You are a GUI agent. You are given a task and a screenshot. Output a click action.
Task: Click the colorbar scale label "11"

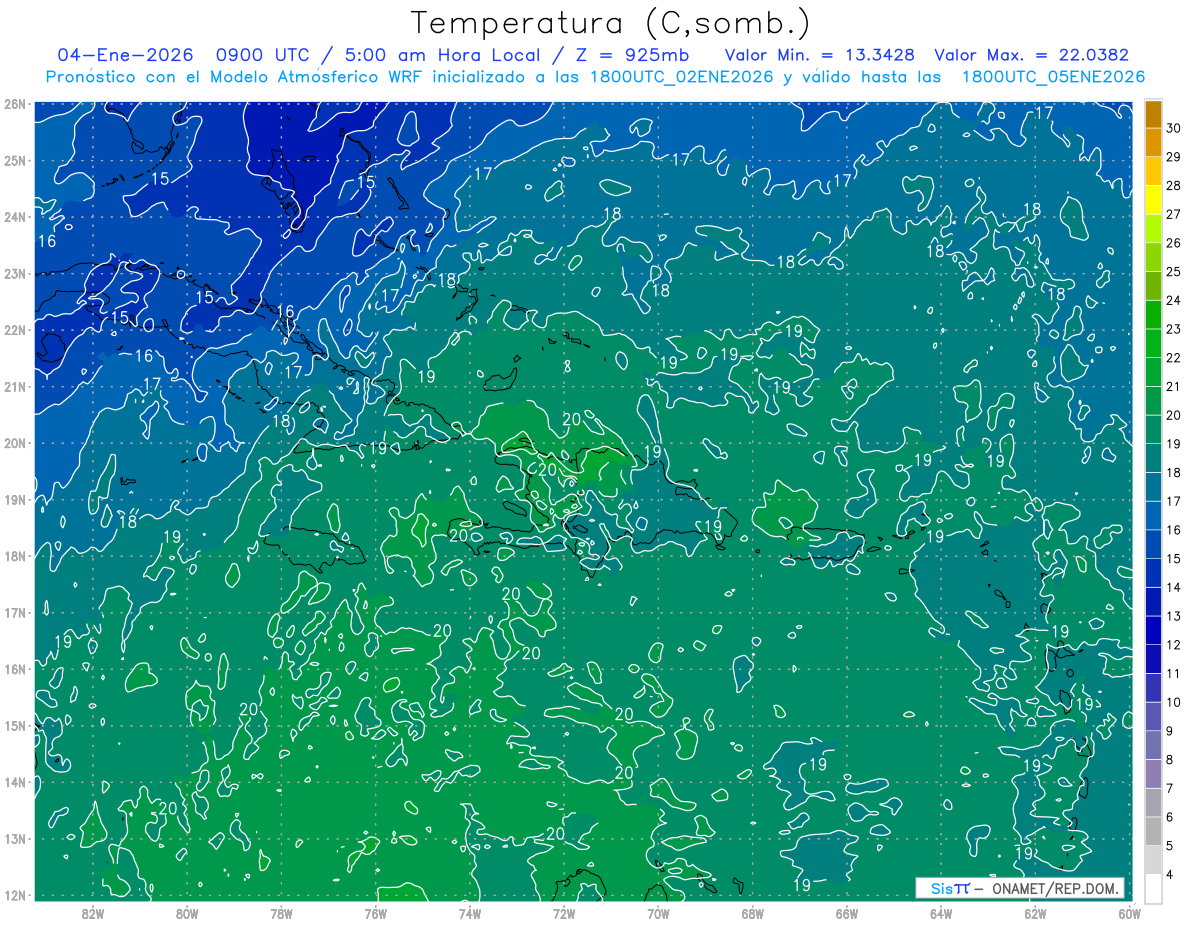[1174, 673]
